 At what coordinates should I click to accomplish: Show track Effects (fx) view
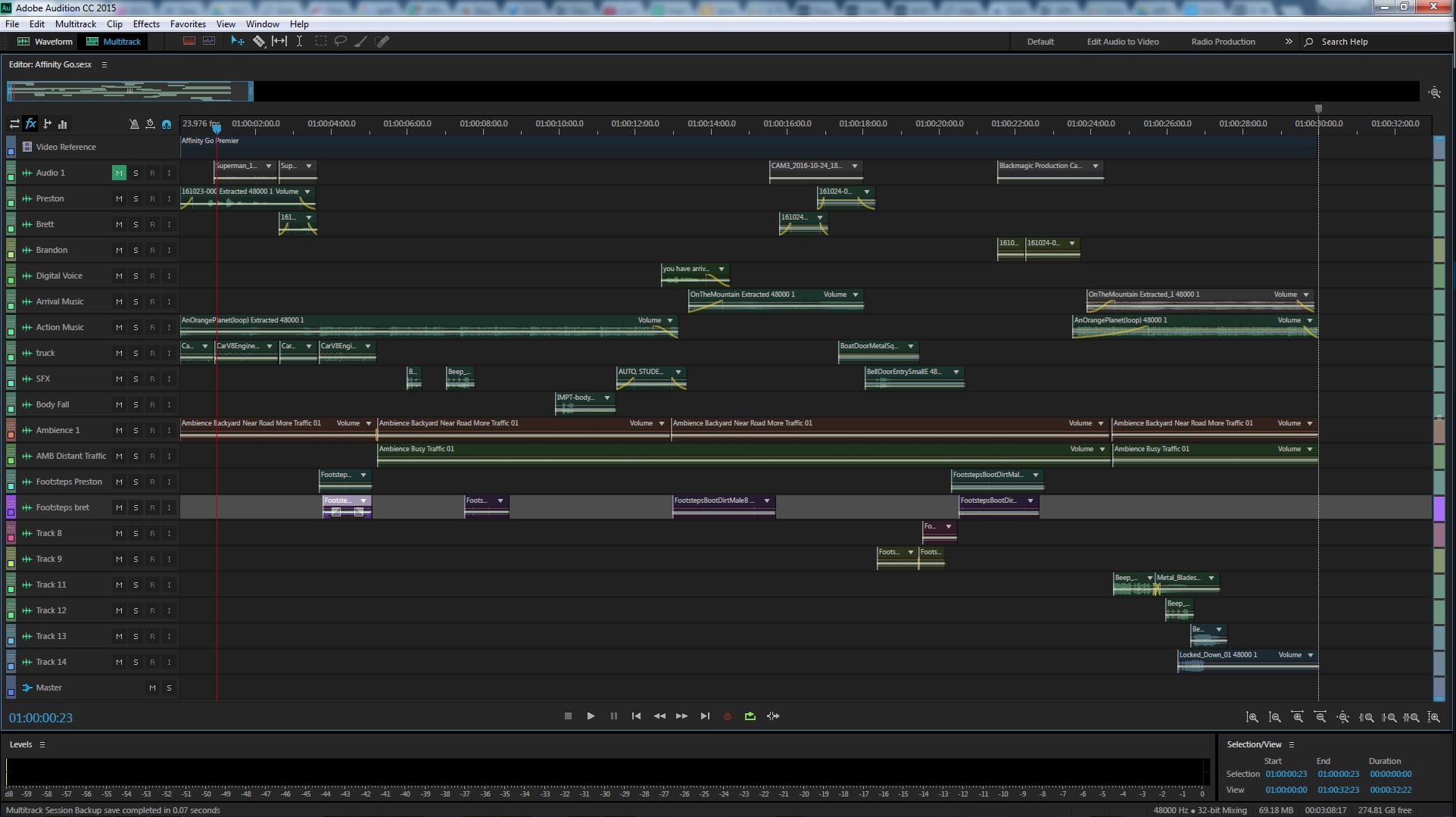pos(31,123)
